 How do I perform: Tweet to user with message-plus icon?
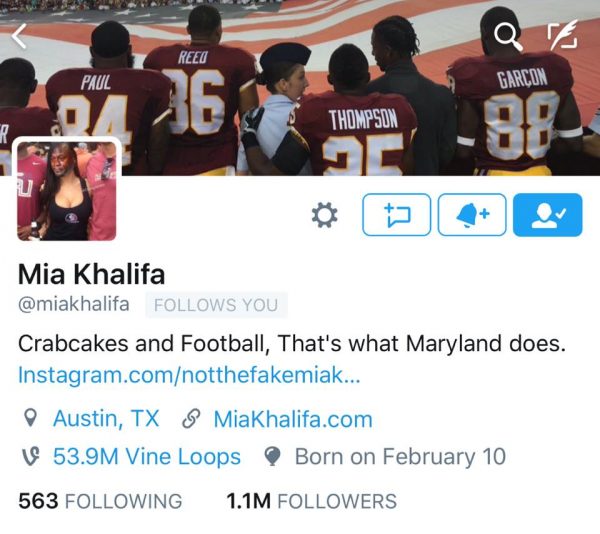click(x=396, y=215)
